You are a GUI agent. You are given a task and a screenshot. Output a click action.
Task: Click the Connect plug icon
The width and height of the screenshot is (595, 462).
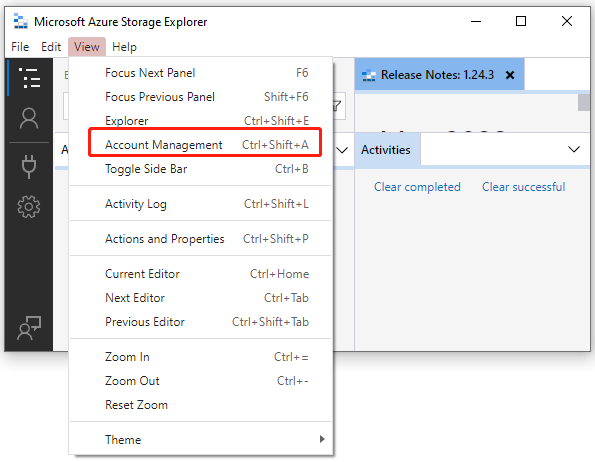click(29, 166)
